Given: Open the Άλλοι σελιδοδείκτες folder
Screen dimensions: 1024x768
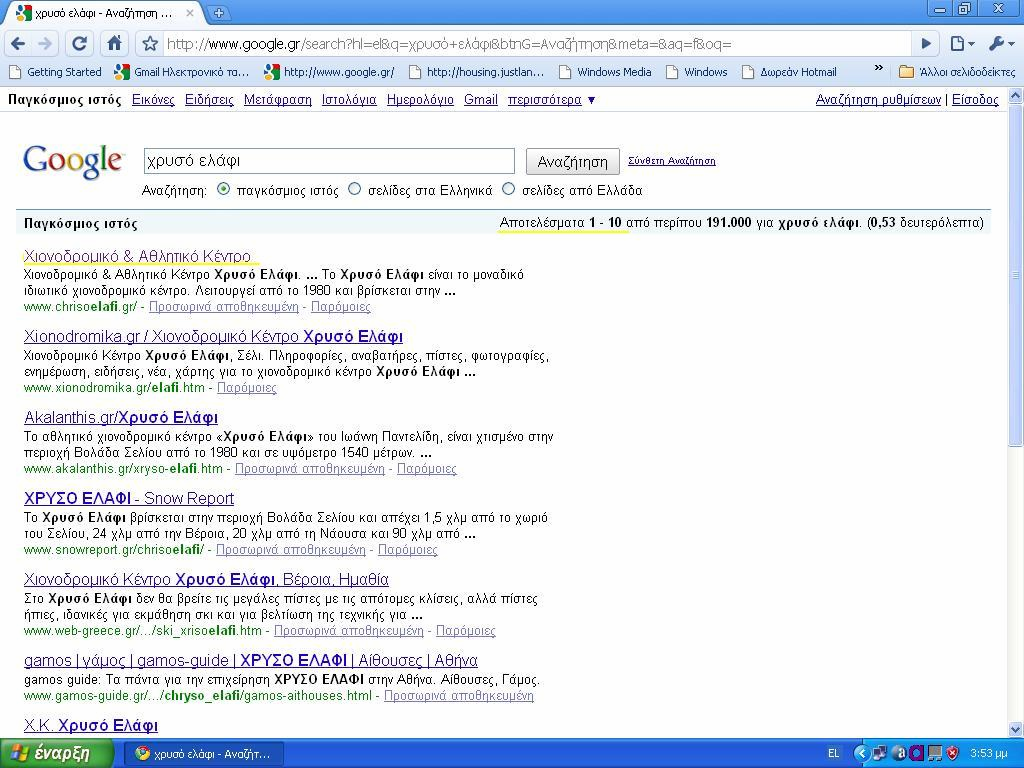Looking at the screenshot, I should pyautogui.click(x=957, y=72).
